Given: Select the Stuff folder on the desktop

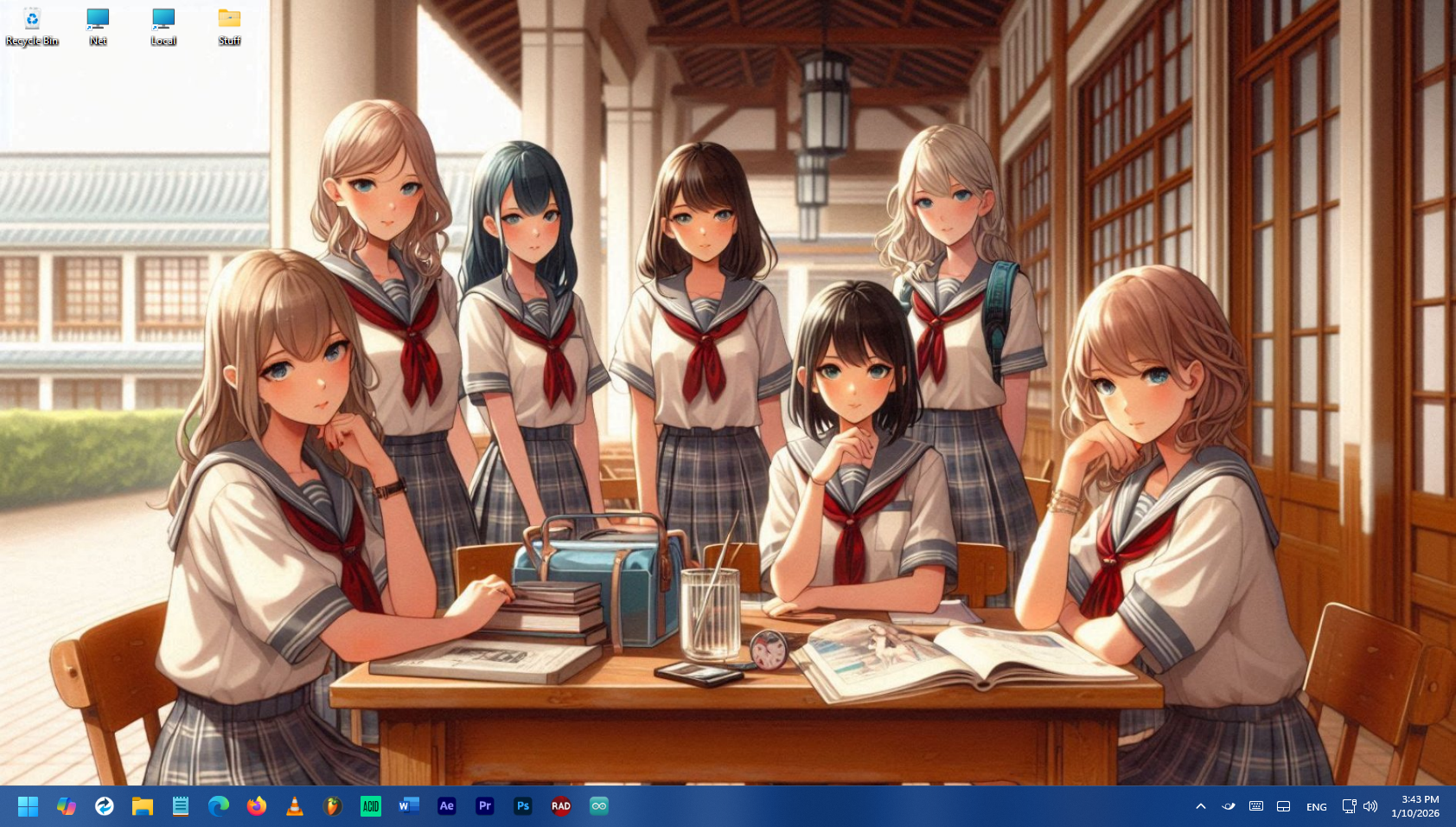Looking at the screenshot, I should (229, 27).
